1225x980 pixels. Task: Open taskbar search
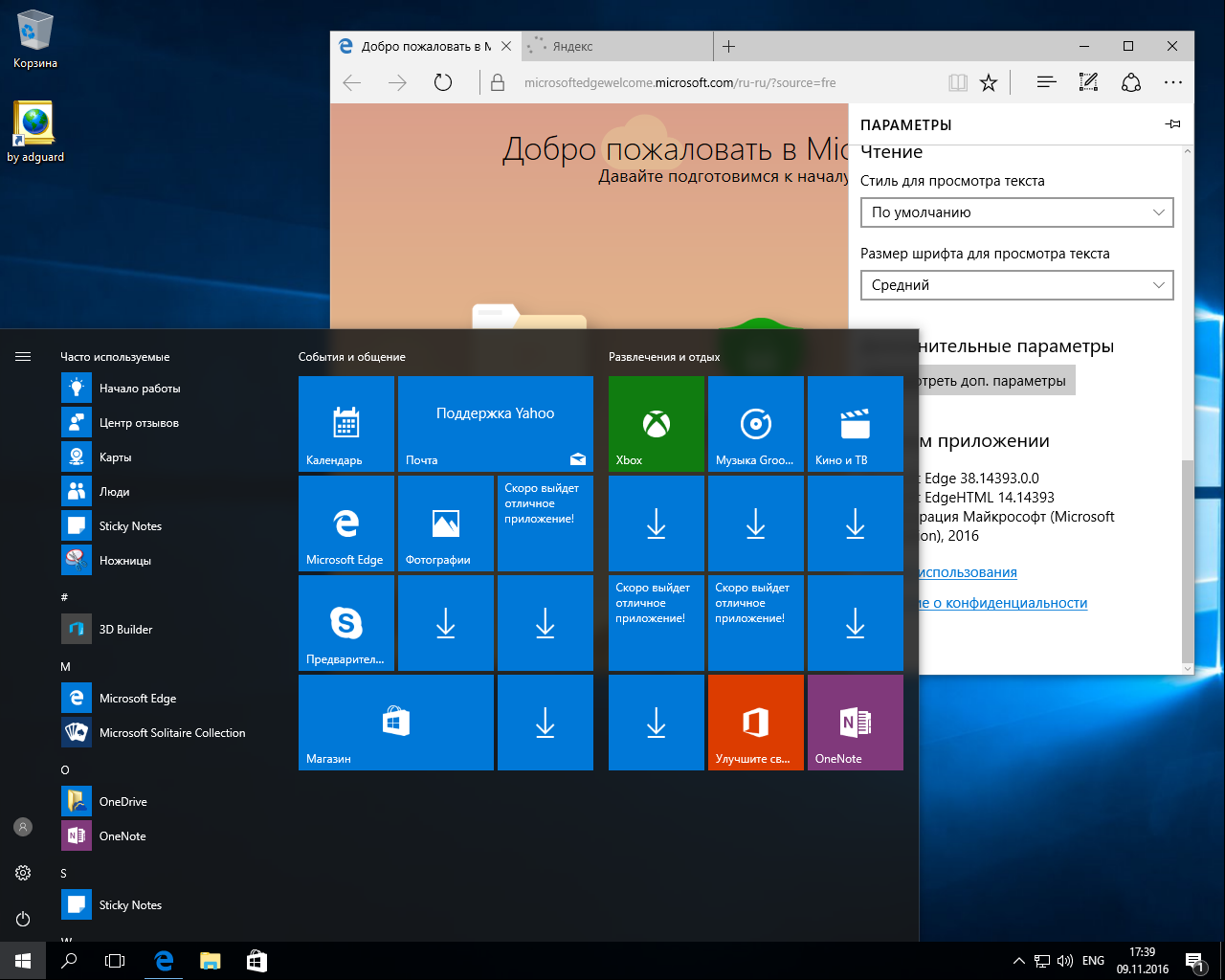[x=69, y=961]
